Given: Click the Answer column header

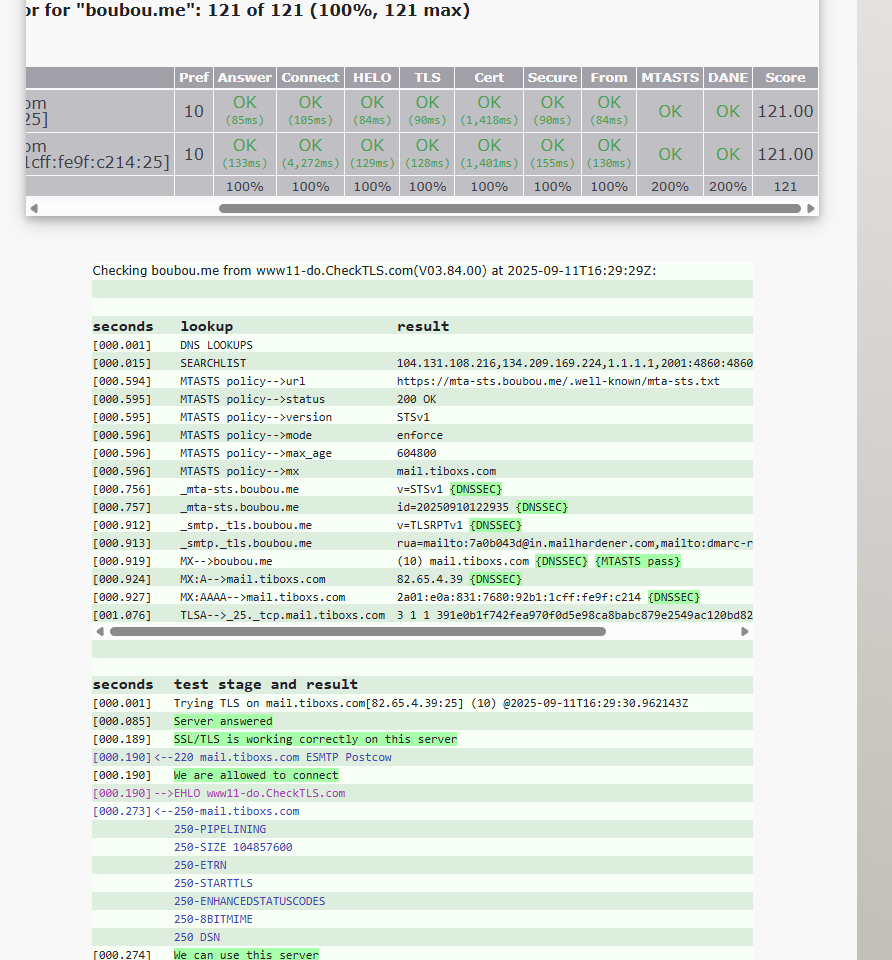Looking at the screenshot, I should pos(245,78).
